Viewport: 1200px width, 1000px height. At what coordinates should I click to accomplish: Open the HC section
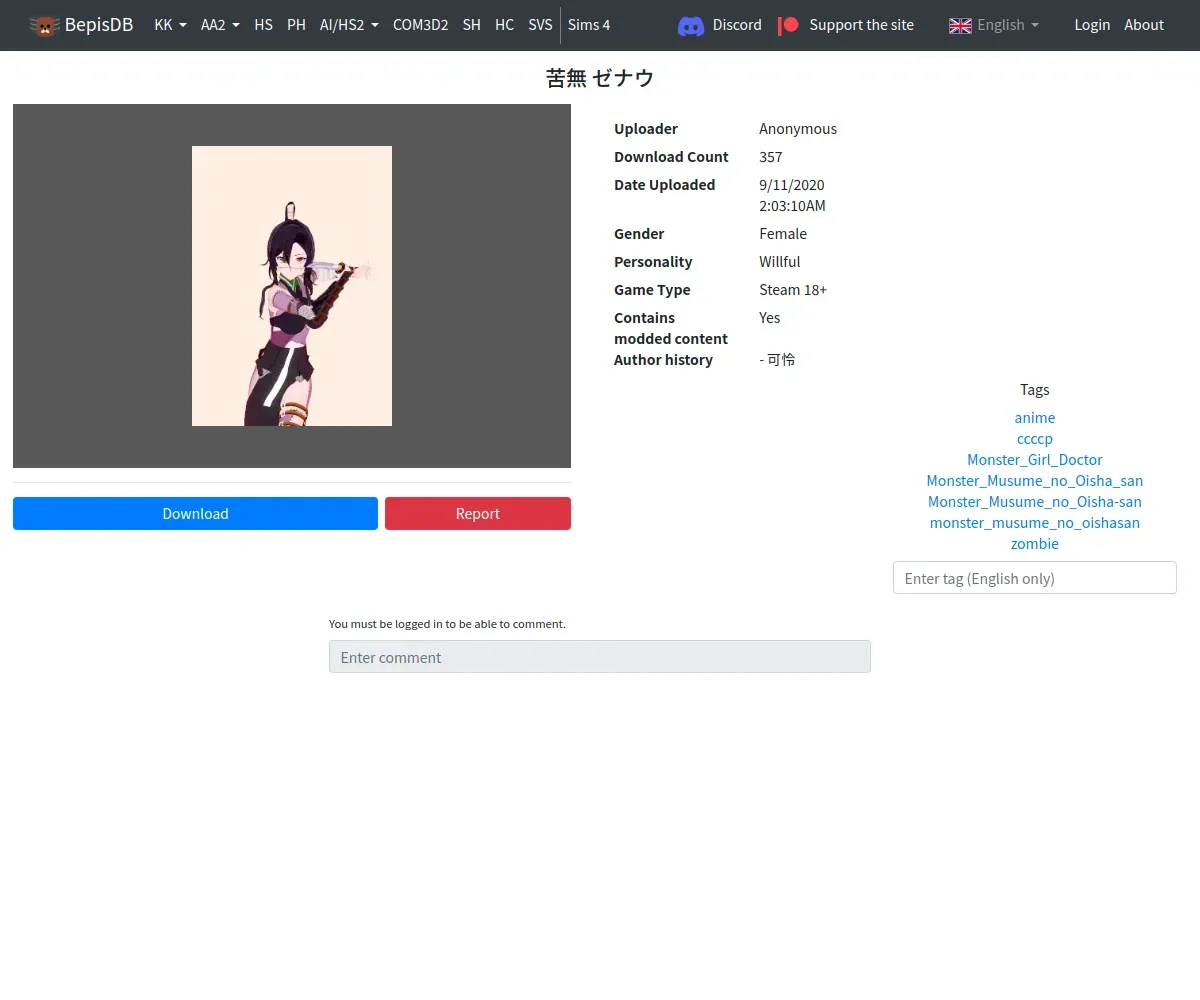pyautogui.click(x=504, y=25)
